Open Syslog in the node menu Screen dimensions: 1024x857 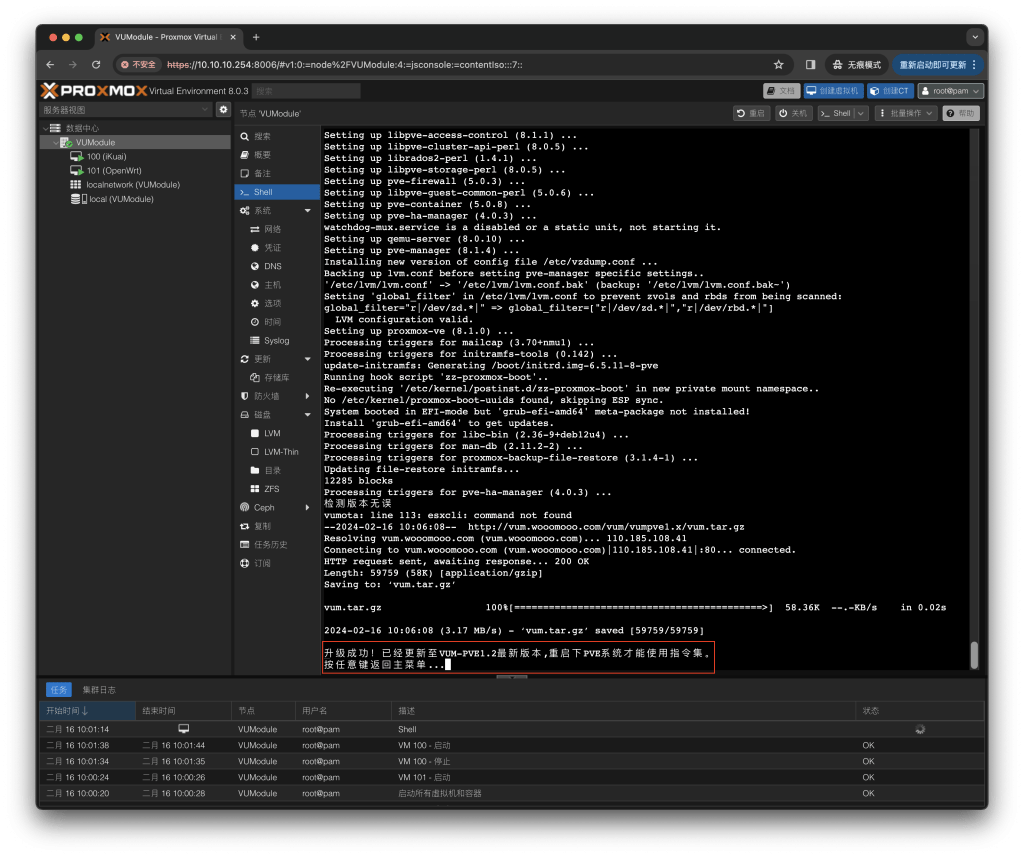pos(276,340)
